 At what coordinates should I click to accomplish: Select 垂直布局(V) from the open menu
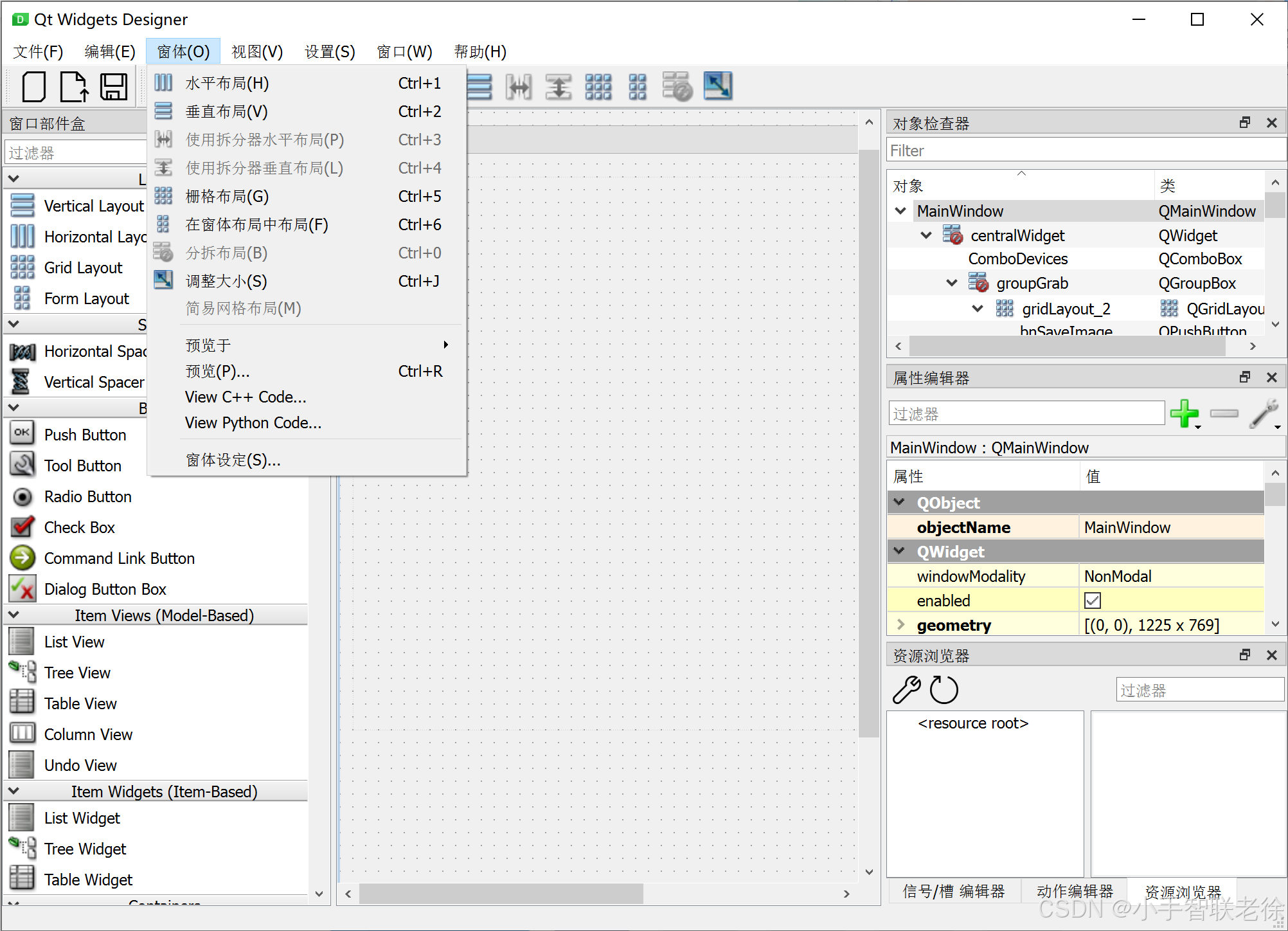click(226, 111)
